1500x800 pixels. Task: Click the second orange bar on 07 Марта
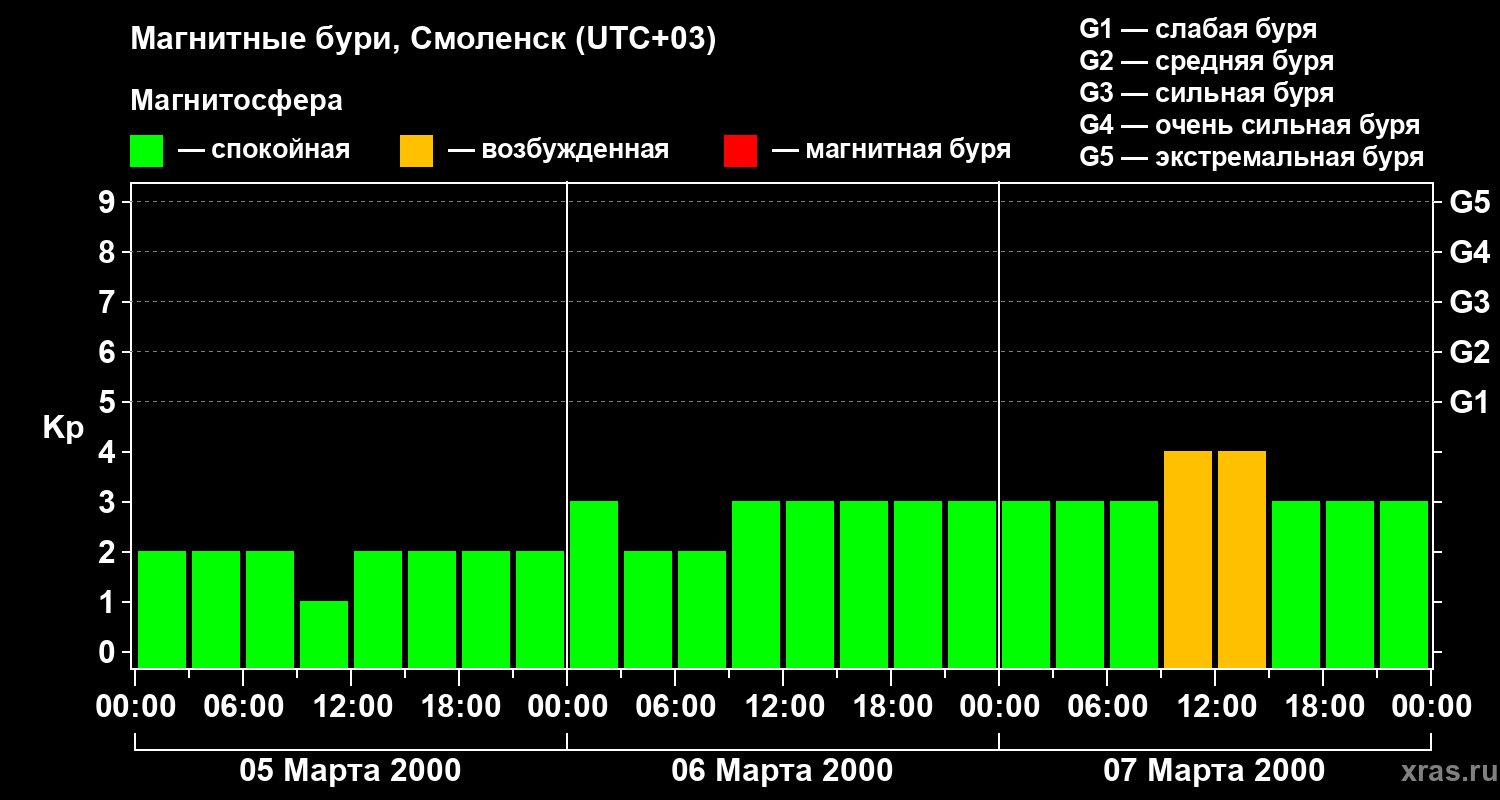click(1242, 558)
